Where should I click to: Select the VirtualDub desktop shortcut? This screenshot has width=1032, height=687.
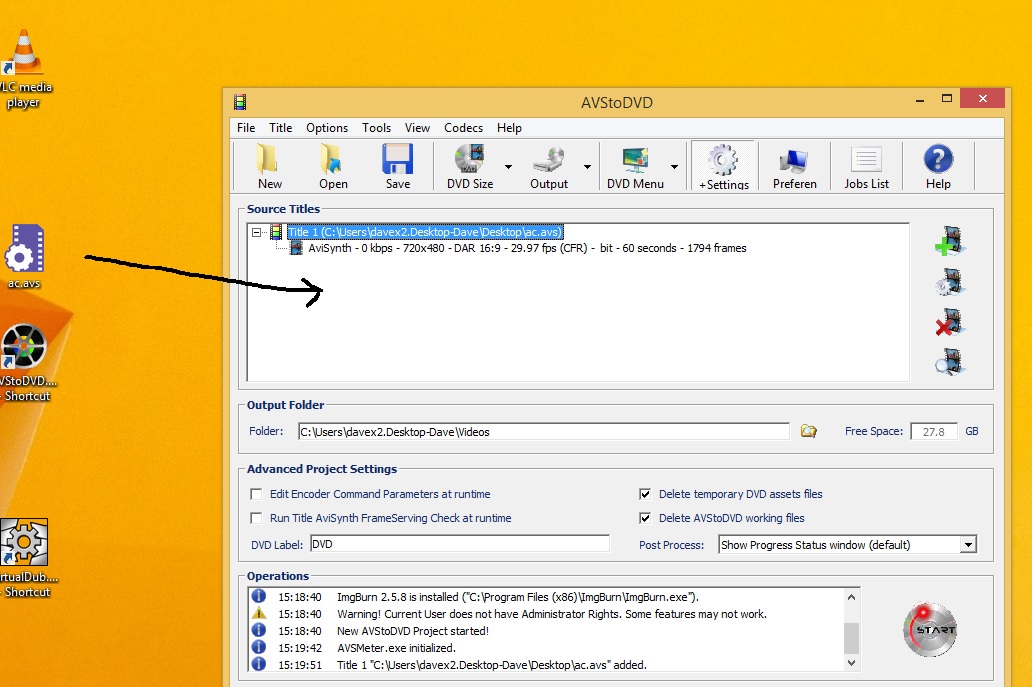pos(25,558)
